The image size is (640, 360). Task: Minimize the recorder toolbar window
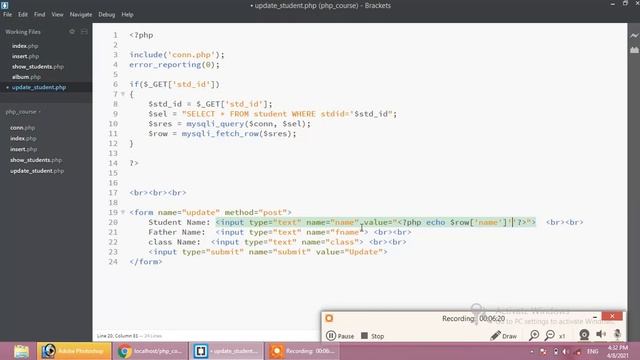coord(595,317)
